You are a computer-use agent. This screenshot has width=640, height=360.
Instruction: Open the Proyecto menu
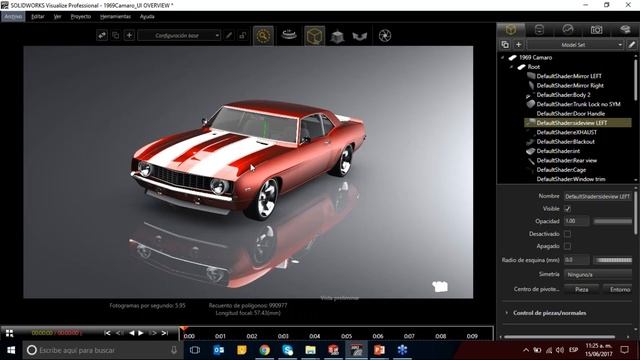tap(81, 16)
